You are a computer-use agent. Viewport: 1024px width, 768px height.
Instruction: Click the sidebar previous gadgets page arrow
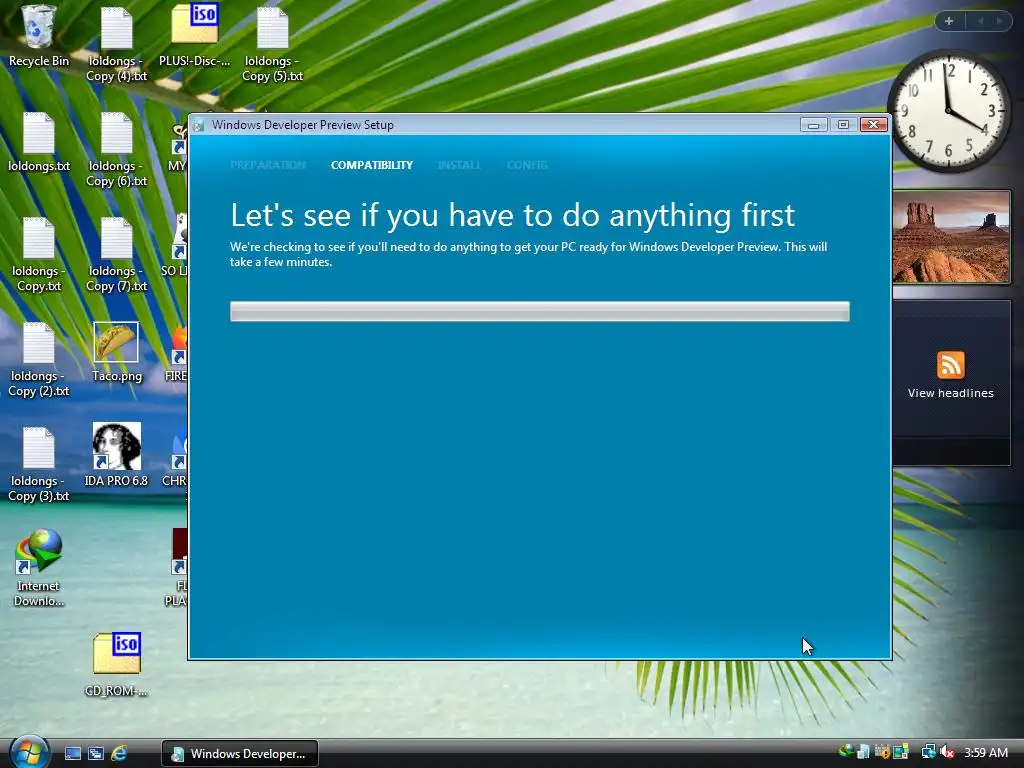tap(980, 21)
